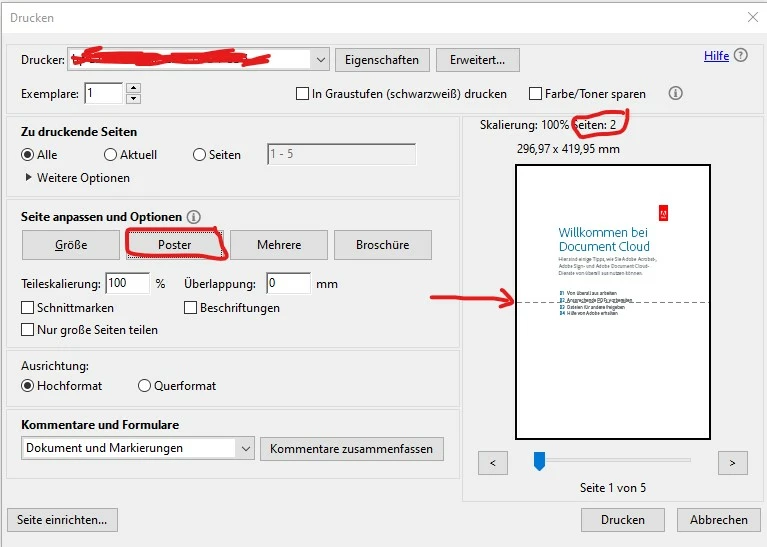
Task: Open the help question mark icon
Action: (x=741, y=55)
